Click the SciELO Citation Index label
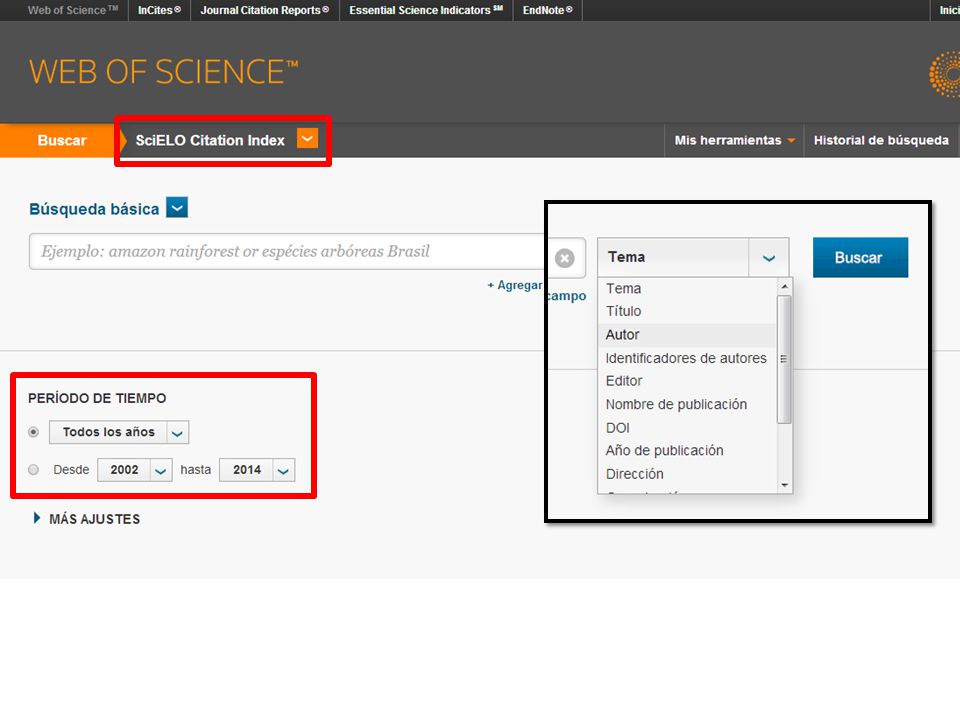 210,140
